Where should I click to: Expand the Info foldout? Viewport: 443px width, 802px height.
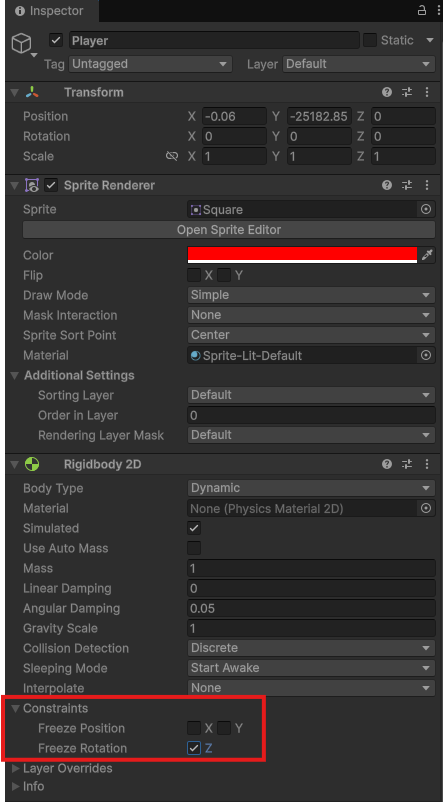click(15, 786)
